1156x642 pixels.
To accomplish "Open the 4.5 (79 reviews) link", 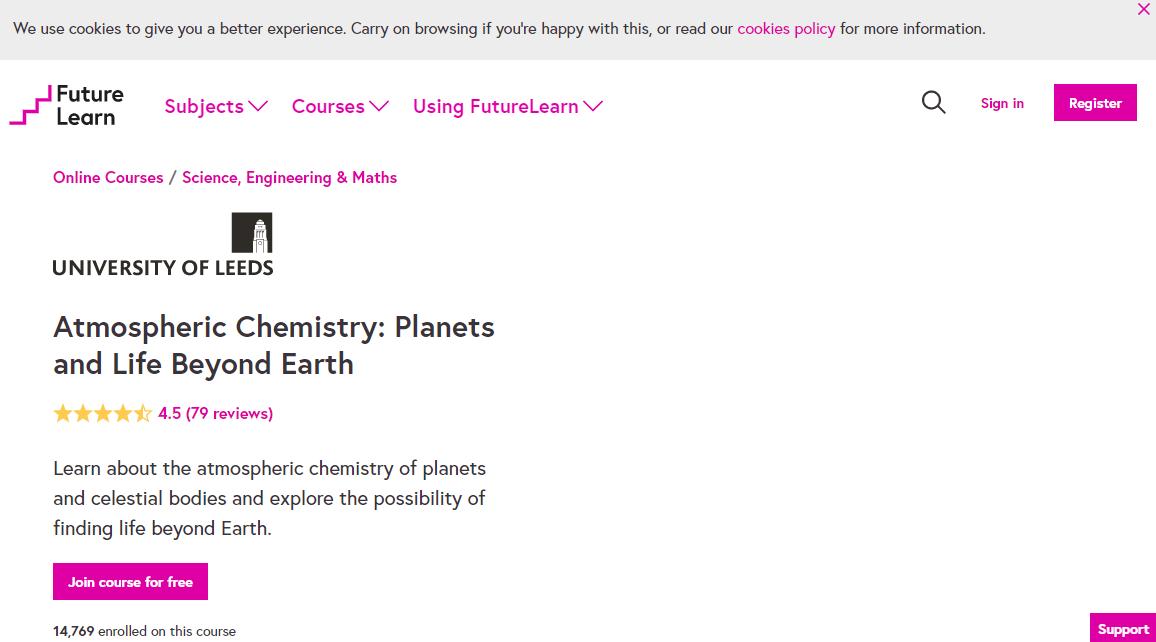I will click(x=214, y=412).
